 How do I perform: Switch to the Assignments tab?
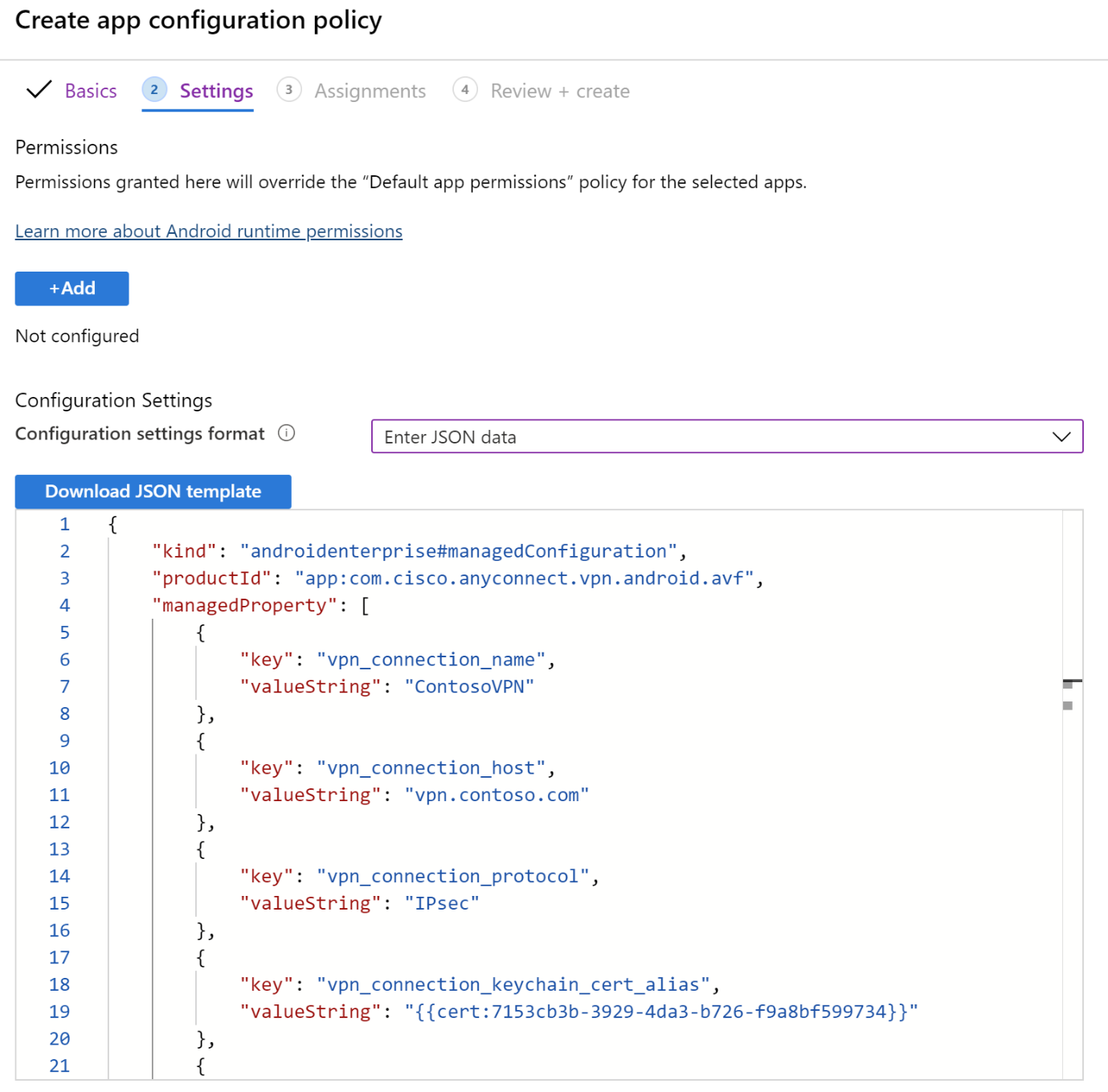coord(370,91)
